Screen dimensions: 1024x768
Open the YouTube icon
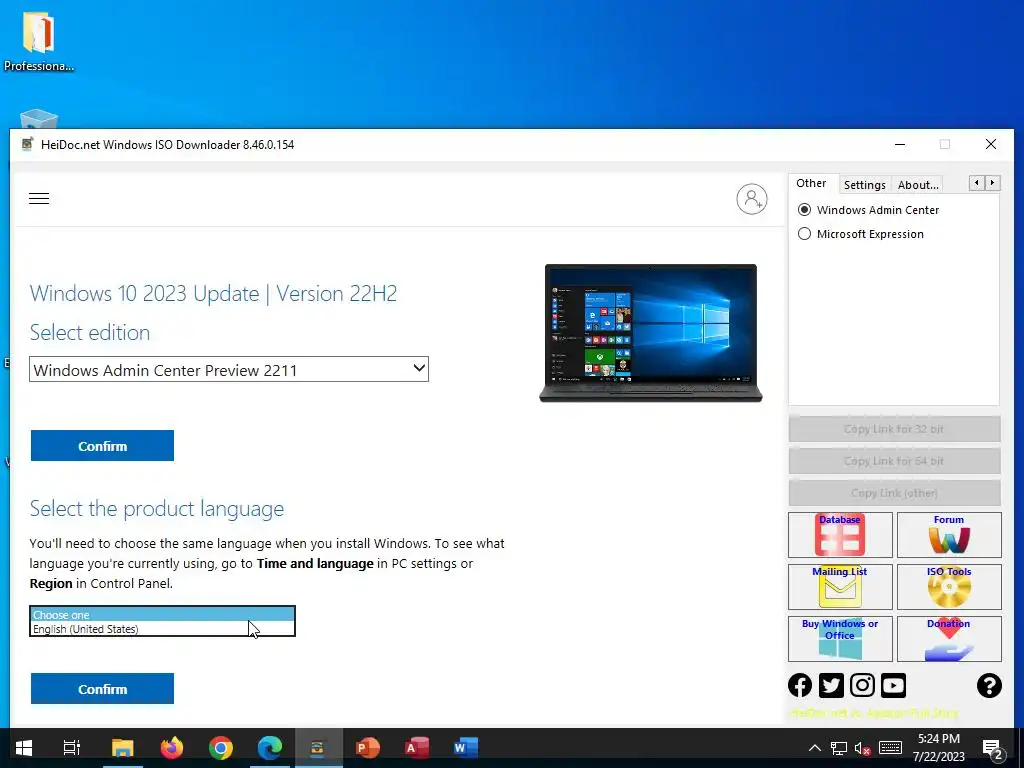893,685
